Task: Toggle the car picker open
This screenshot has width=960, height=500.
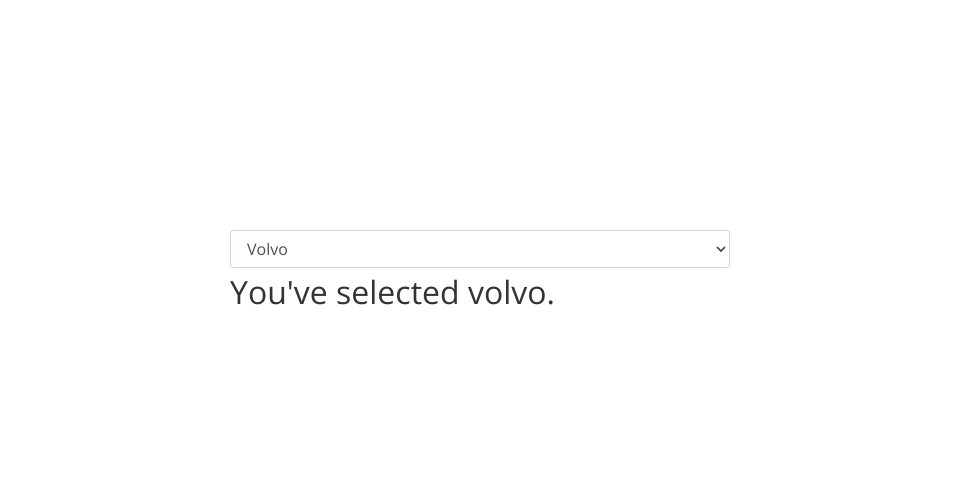Action: (x=479, y=249)
